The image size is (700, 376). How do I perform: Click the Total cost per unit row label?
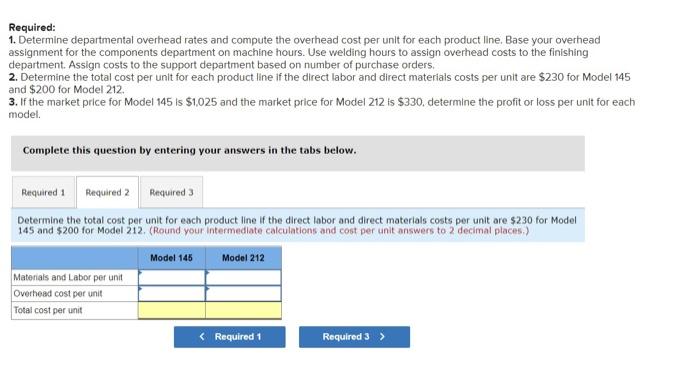point(48,310)
